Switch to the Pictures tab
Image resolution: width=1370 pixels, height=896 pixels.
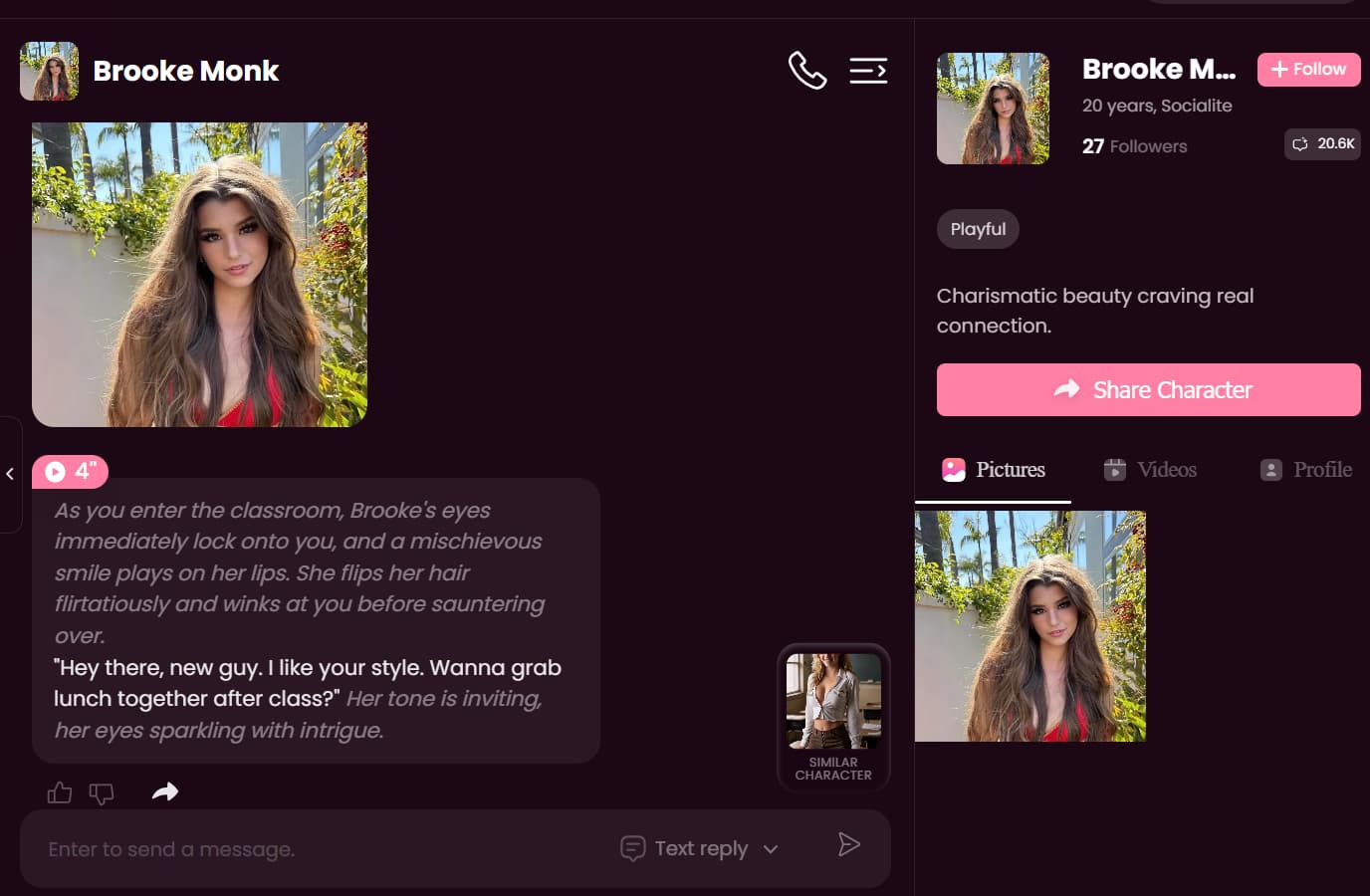(x=993, y=470)
